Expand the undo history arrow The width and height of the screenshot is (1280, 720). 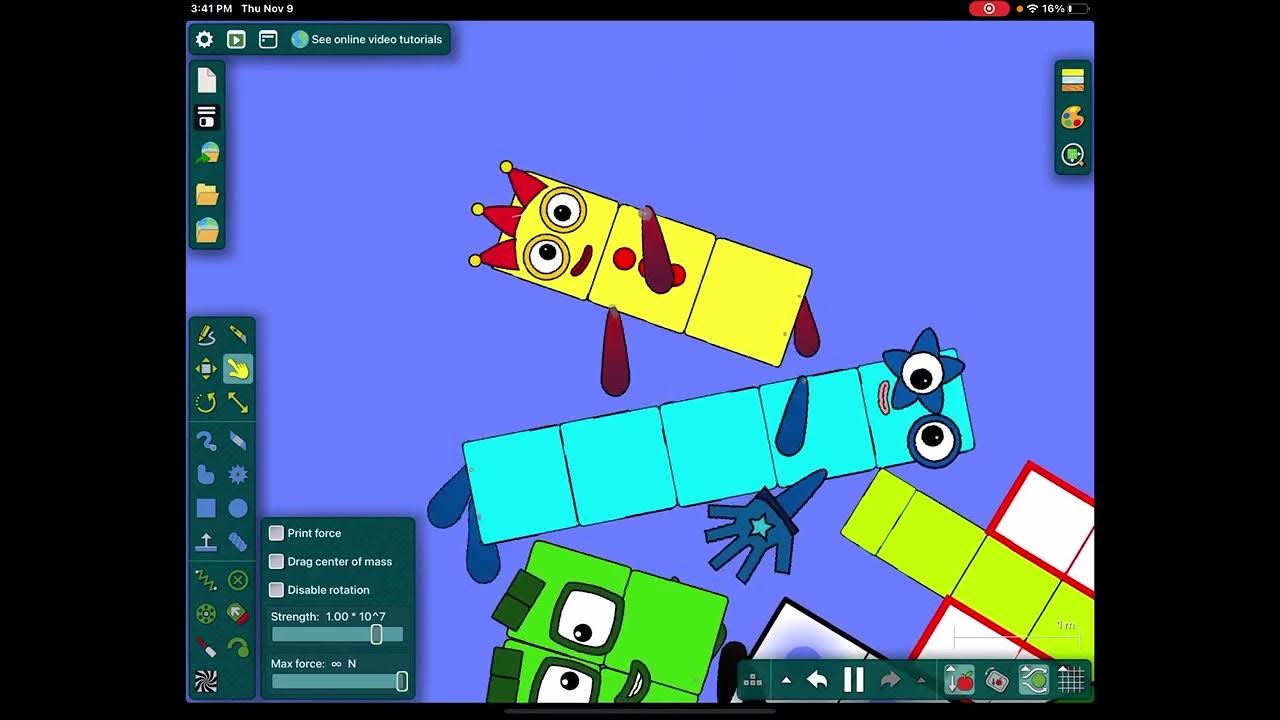786,680
